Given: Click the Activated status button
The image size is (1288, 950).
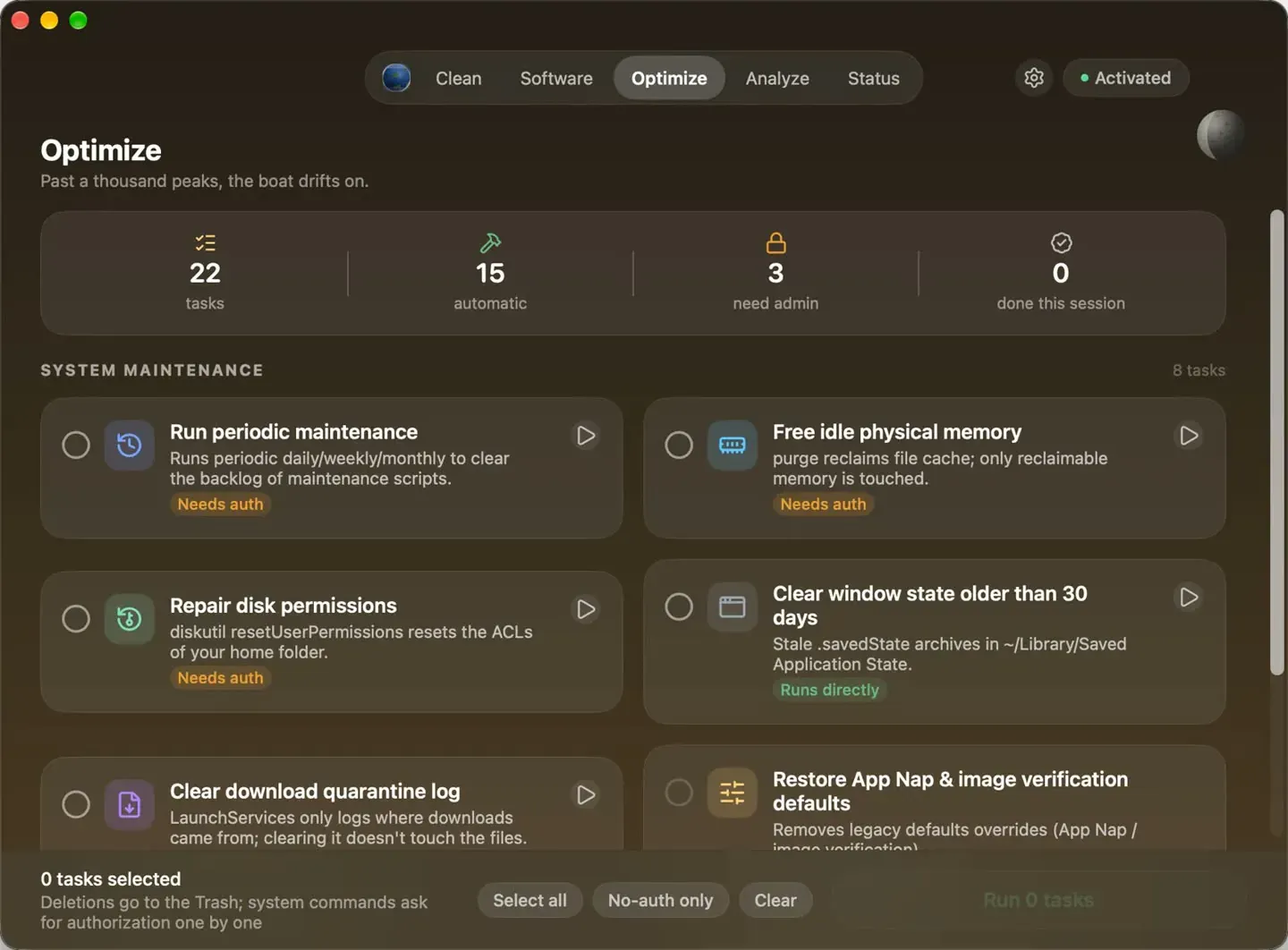Looking at the screenshot, I should click(x=1126, y=78).
